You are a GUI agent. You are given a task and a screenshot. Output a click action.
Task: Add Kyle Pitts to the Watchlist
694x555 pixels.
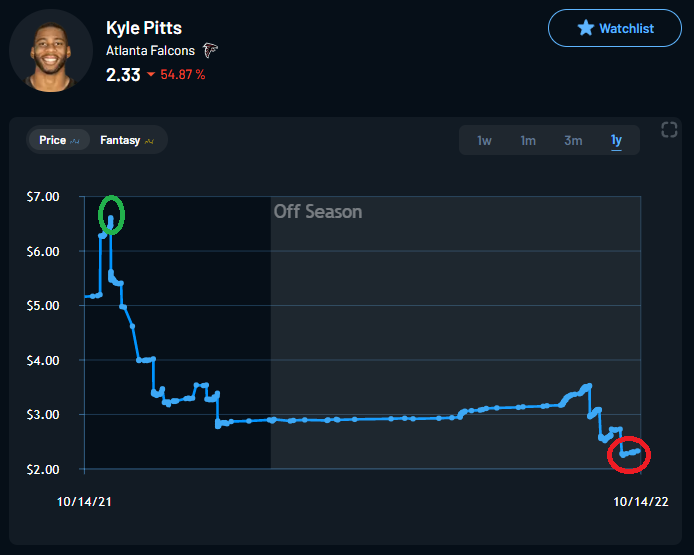(614, 28)
